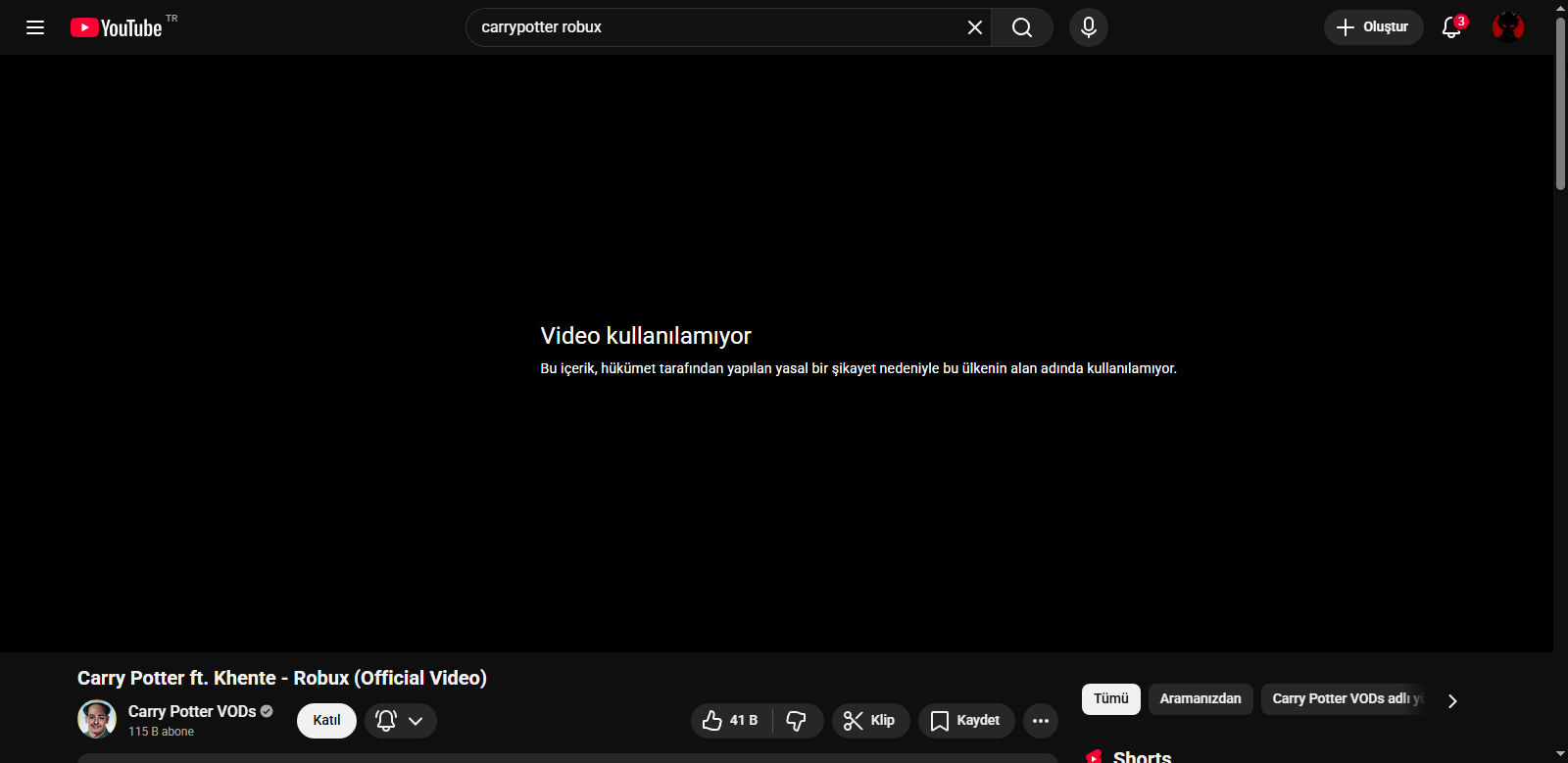Screen dimensions: 1568x763
Task: Create a clip with Klip
Action: tap(870, 721)
